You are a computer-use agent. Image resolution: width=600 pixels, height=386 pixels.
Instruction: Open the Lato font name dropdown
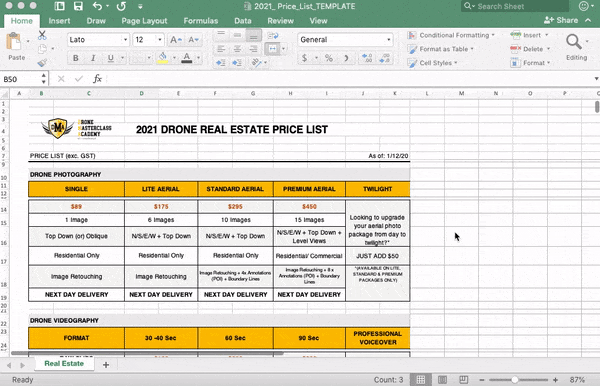coord(125,40)
